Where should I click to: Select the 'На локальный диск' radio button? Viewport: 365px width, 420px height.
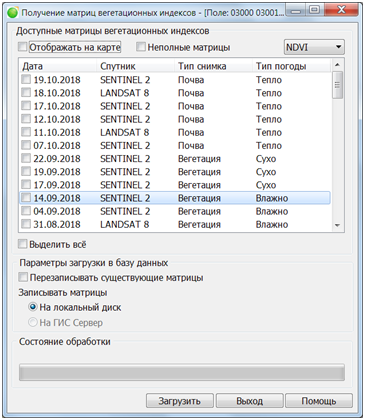33,307
